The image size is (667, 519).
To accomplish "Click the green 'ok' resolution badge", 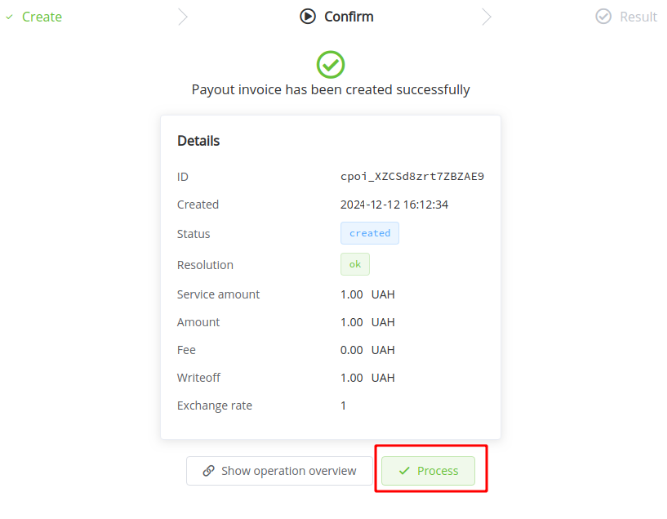I will 354,264.
